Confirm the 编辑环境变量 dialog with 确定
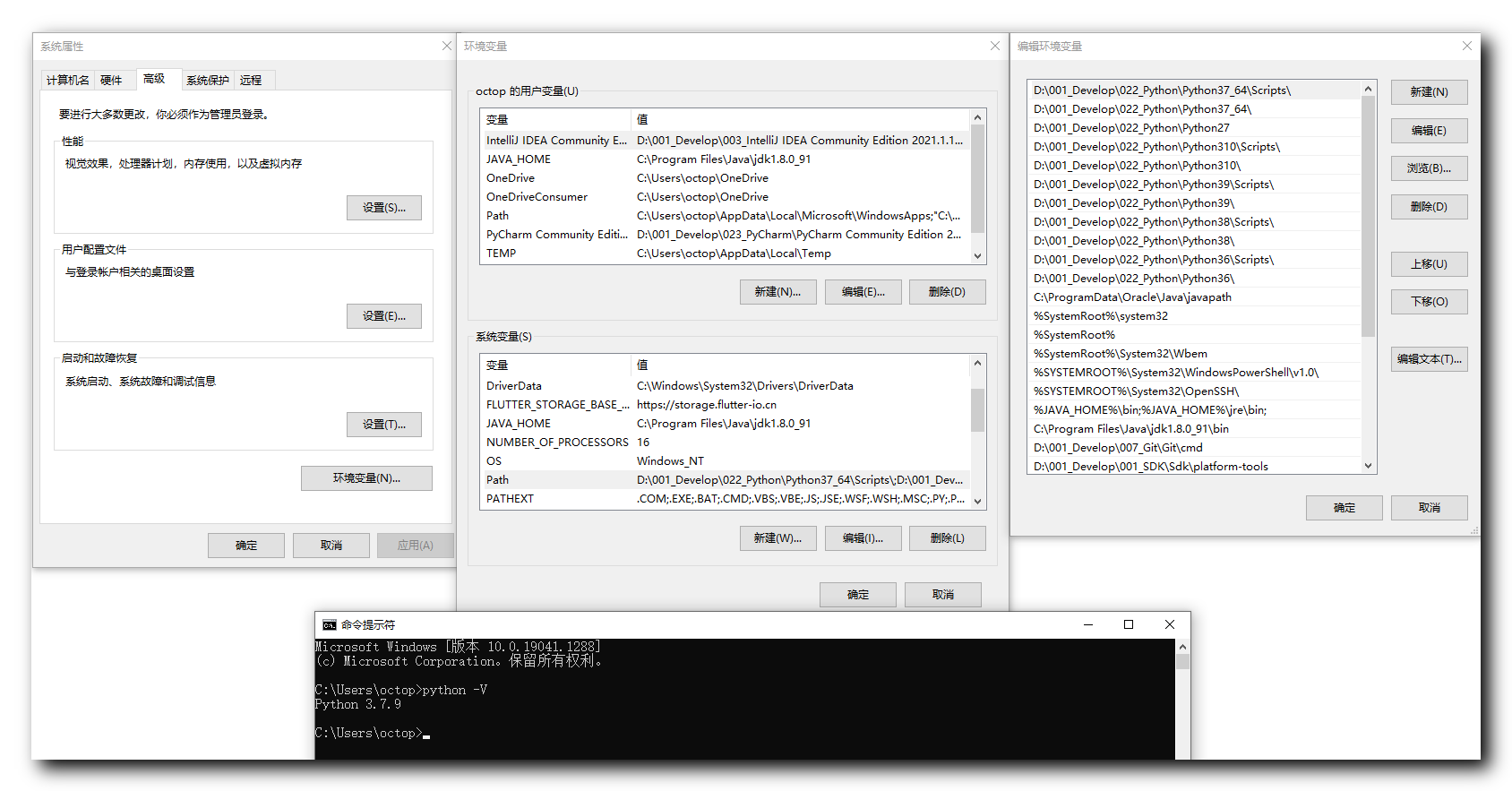Image resolution: width=1512 pixels, height=791 pixels. point(1344,508)
